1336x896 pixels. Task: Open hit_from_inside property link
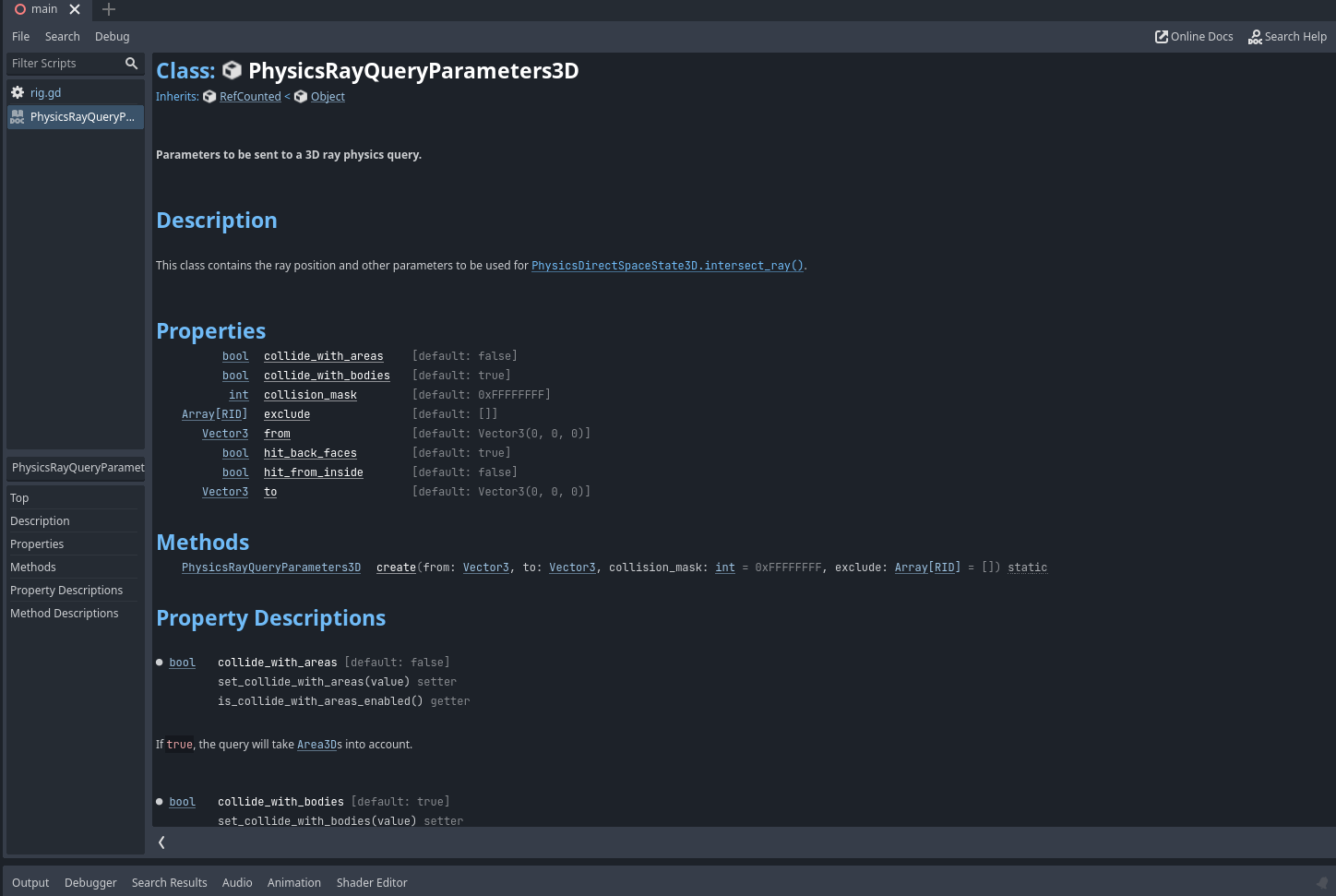314,472
